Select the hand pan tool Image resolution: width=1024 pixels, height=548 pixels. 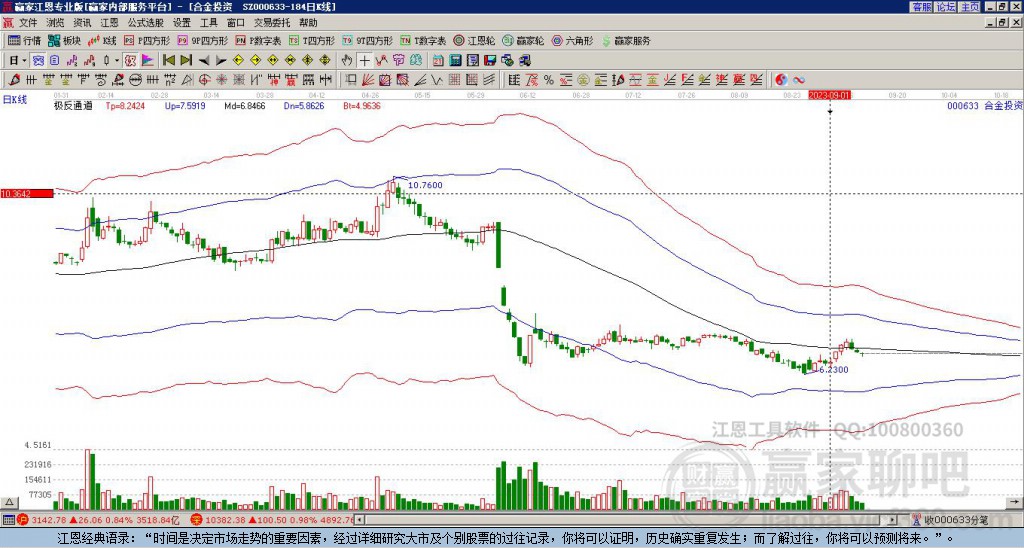pos(347,61)
